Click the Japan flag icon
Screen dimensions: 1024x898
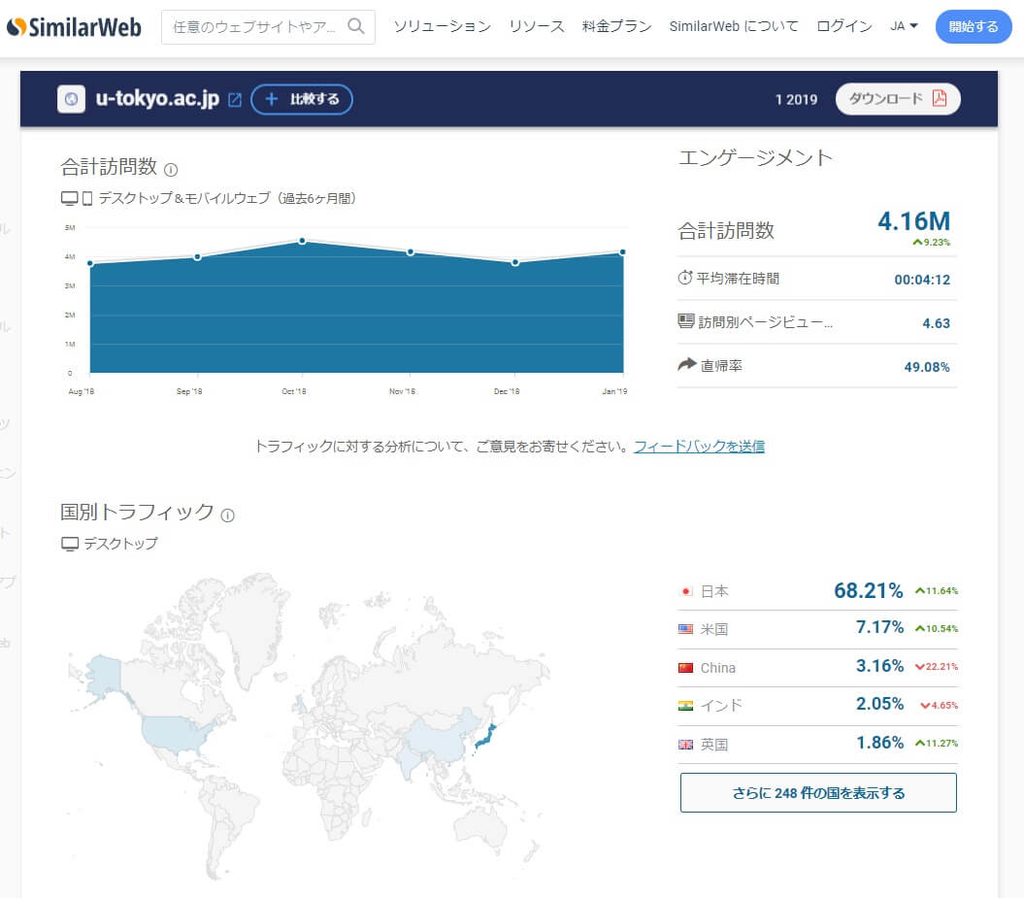coord(686,591)
